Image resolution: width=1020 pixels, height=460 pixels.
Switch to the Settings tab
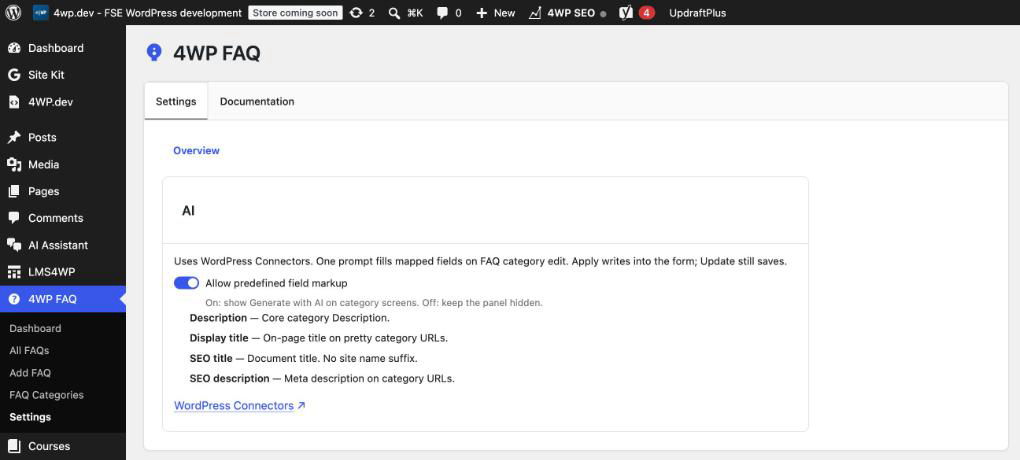176,101
